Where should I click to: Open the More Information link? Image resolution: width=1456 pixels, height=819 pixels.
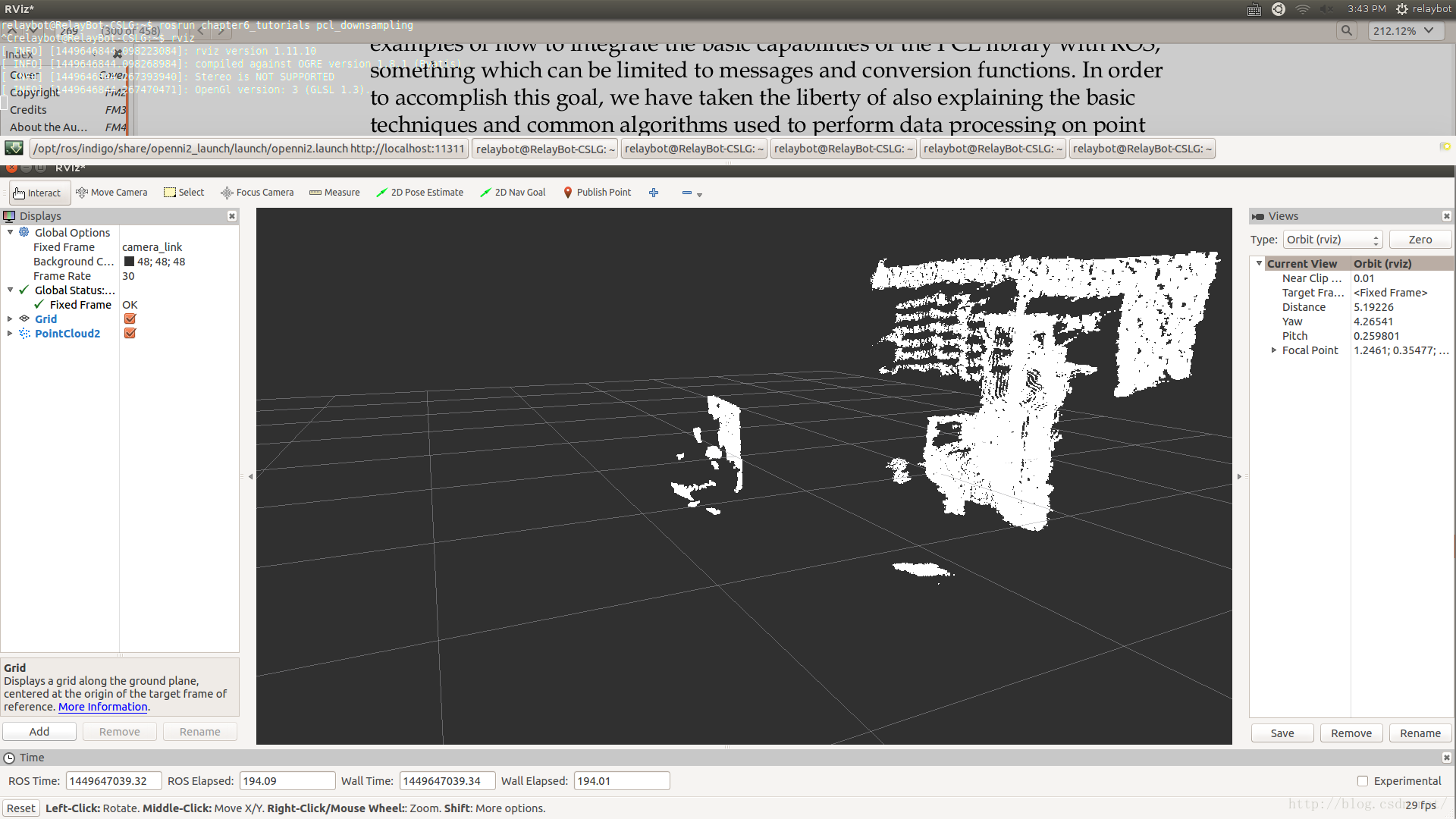(x=103, y=707)
